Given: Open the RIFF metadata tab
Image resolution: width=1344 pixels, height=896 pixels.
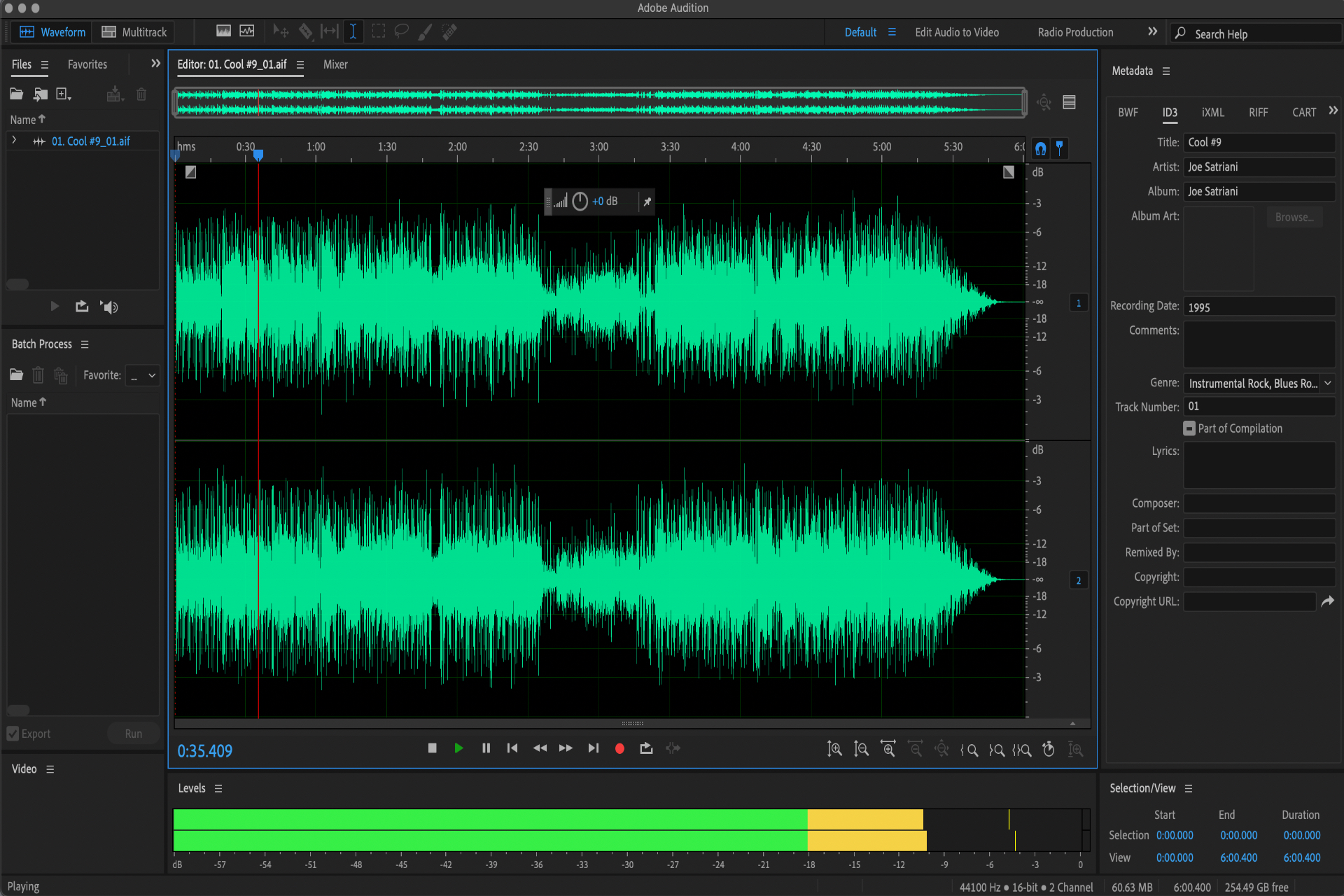Looking at the screenshot, I should point(1258,112).
